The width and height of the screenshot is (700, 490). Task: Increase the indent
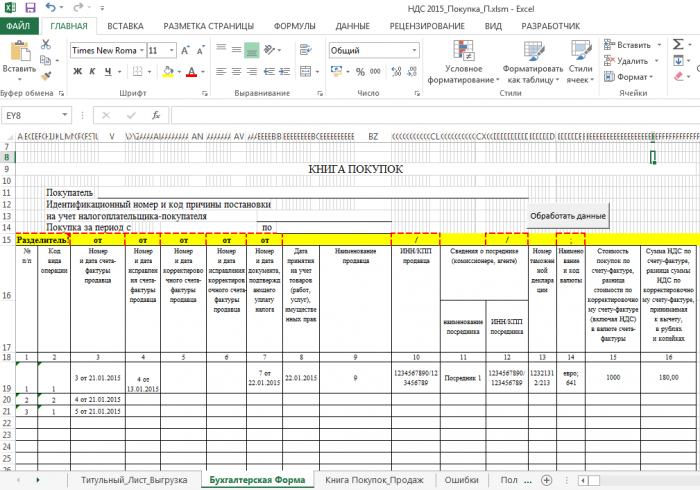(284, 71)
